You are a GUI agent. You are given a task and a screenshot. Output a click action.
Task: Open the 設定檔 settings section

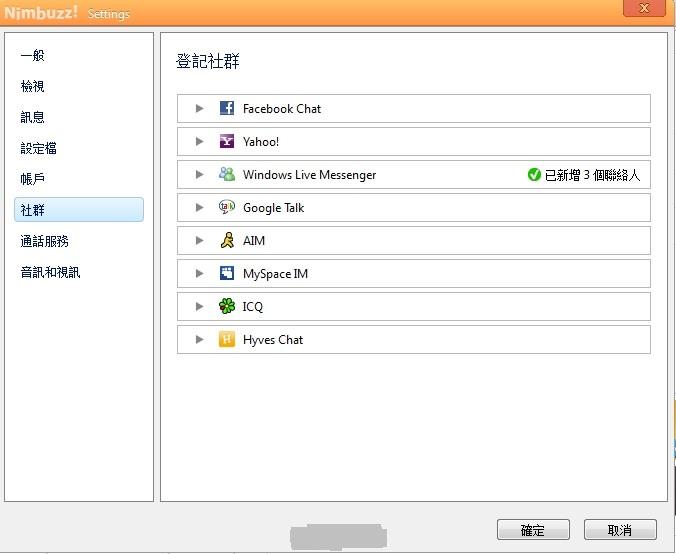point(38,148)
